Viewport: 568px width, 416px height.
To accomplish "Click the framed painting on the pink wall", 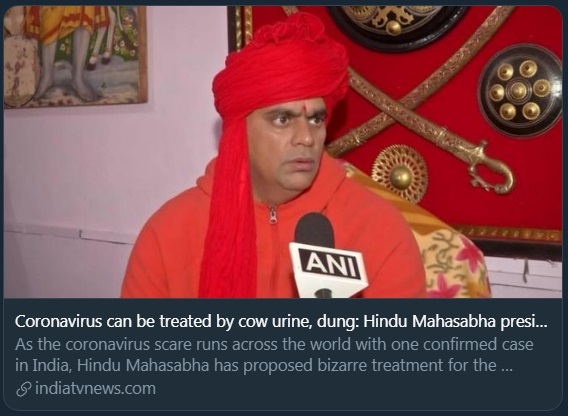I will tap(75, 57).
